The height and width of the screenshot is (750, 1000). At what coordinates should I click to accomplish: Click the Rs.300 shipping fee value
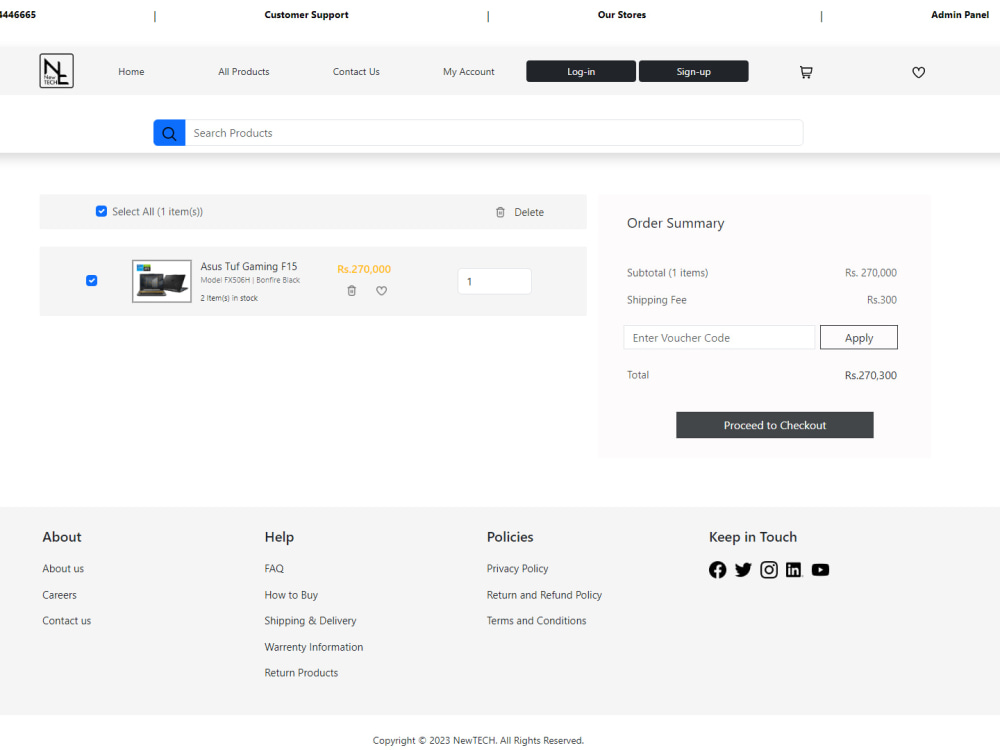pos(881,300)
